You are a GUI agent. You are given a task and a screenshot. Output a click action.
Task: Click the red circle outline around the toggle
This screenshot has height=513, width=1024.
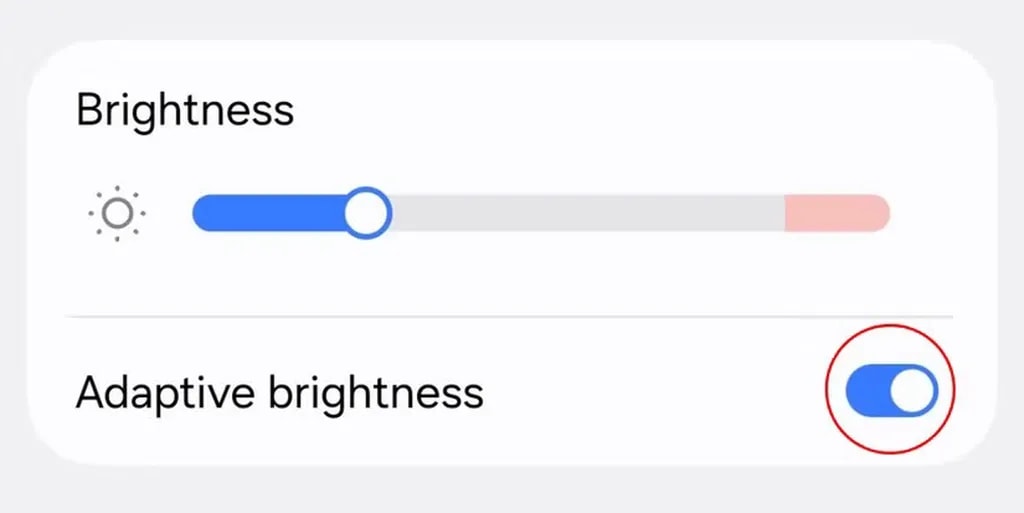click(x=826, y=390)
